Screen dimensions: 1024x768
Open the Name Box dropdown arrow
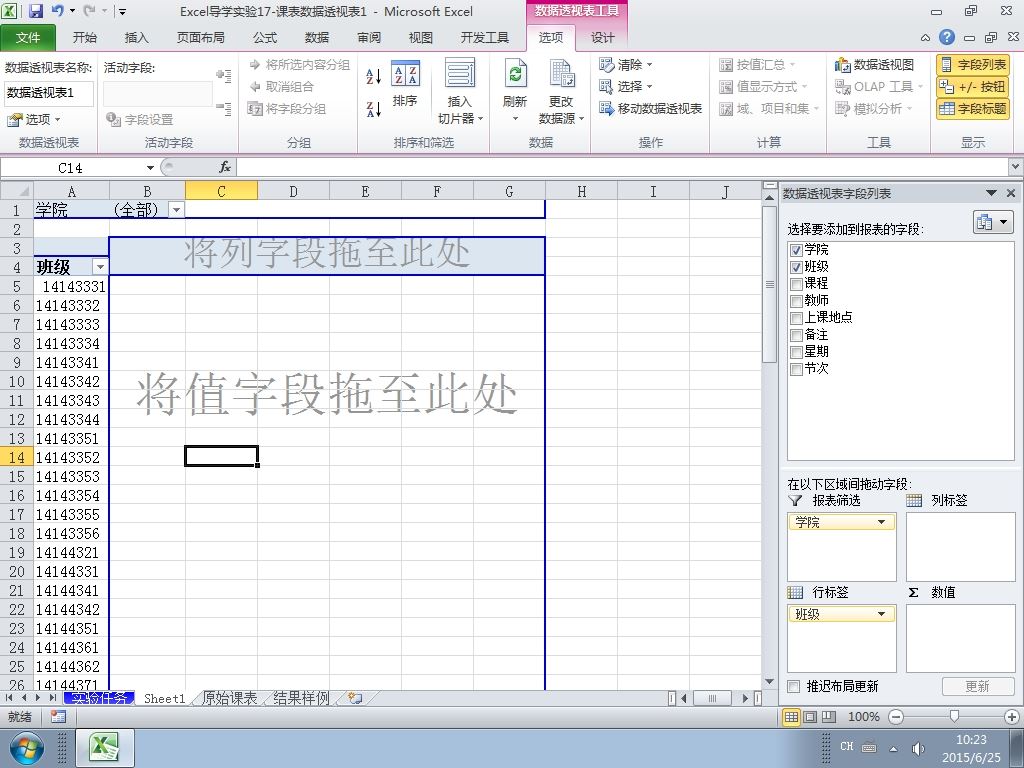pos(150,168)
